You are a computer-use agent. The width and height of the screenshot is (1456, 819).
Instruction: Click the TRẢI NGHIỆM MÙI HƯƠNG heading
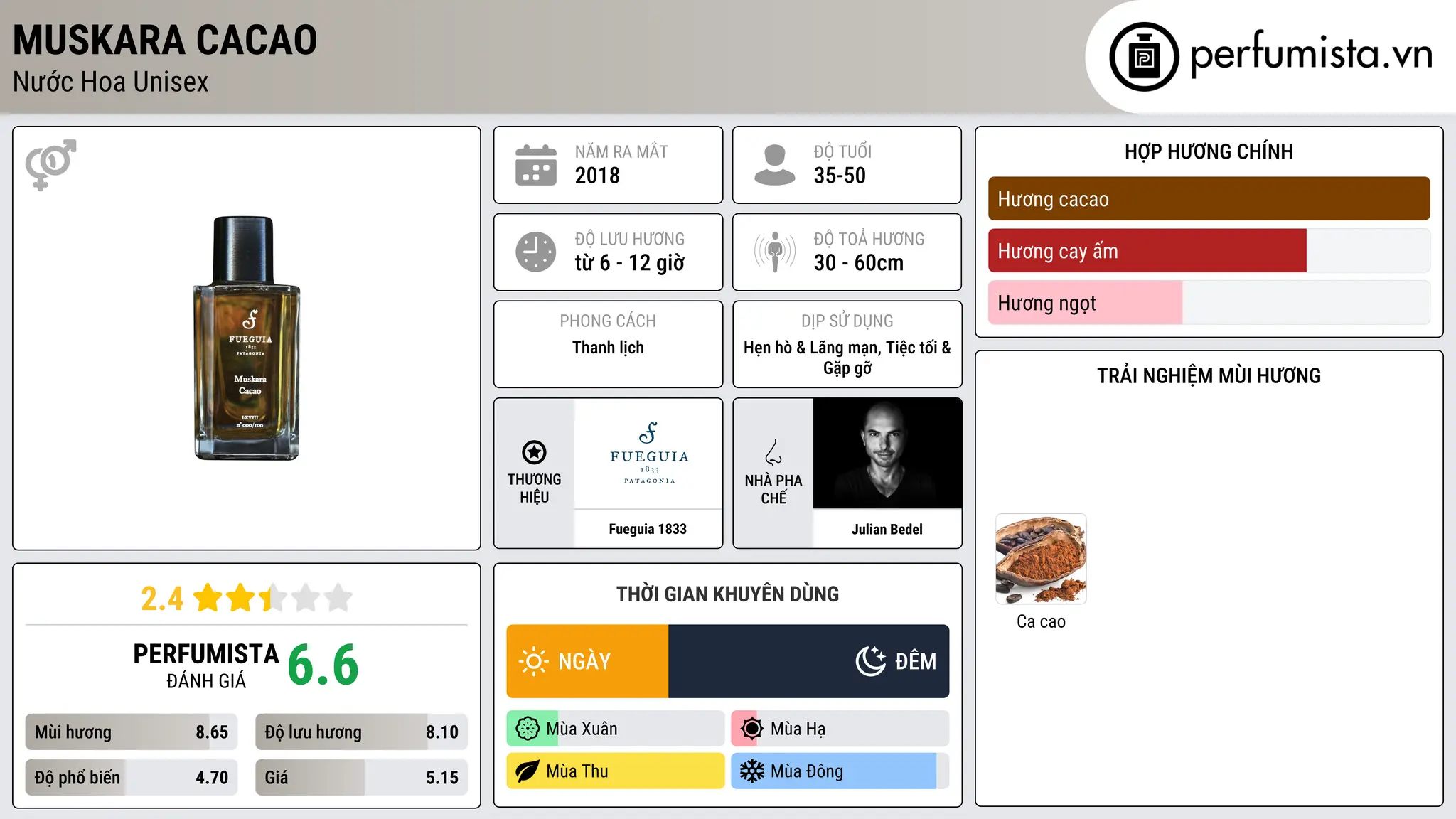[x=1209, y=375]
